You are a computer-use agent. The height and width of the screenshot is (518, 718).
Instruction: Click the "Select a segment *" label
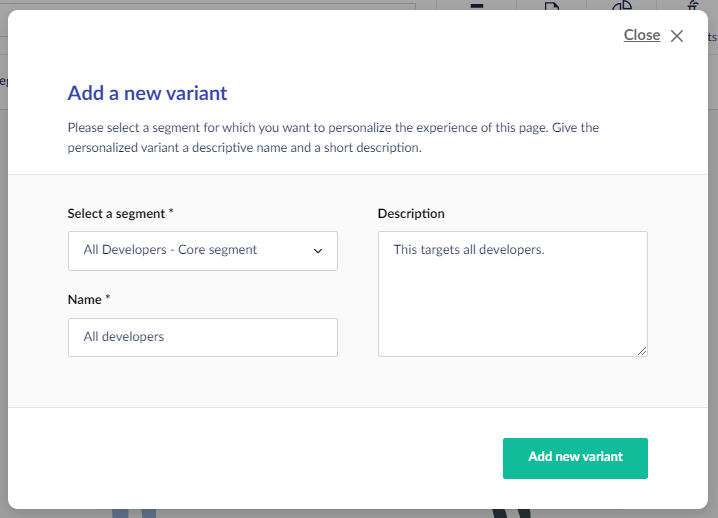point(120,213)
